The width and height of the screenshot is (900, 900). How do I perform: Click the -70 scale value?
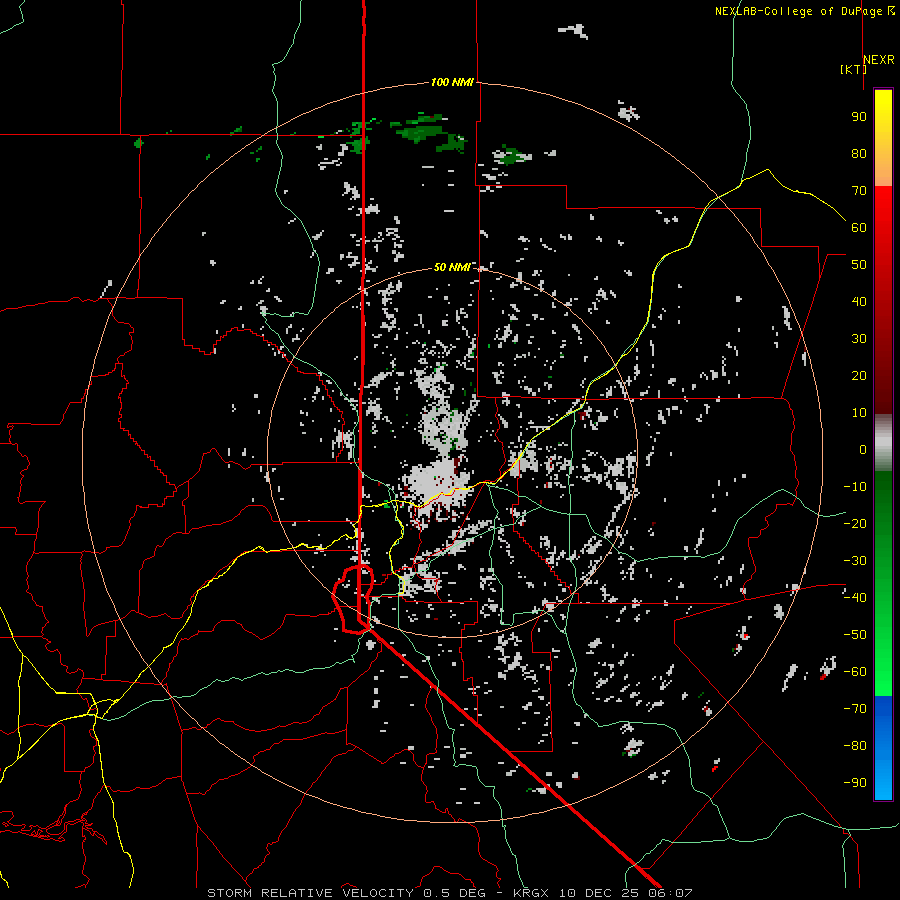tap(855, 709)
